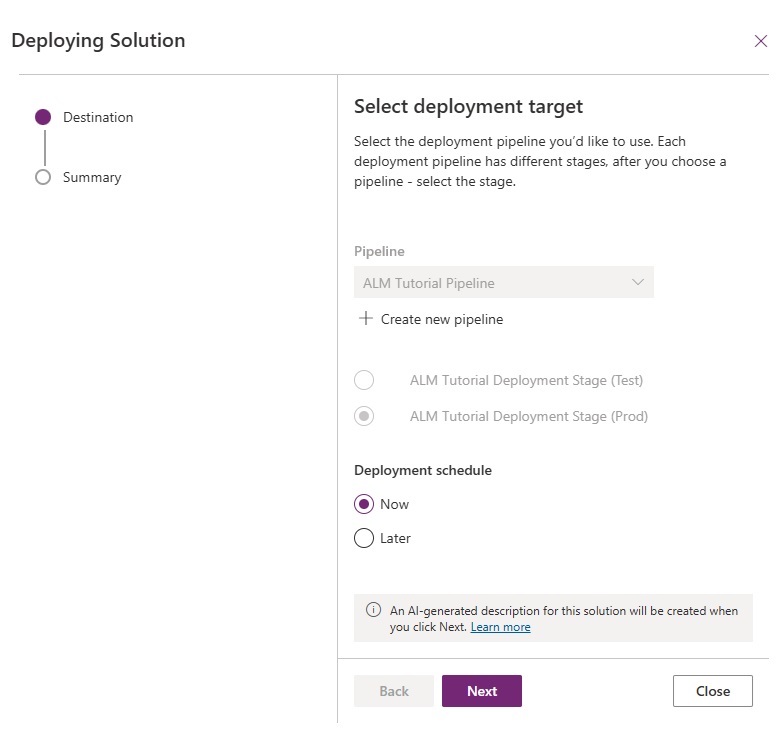Open the ALM Tutorial Pipeline dropdown
This screenshot has width=779, height=729.
[x=504, y=282]
